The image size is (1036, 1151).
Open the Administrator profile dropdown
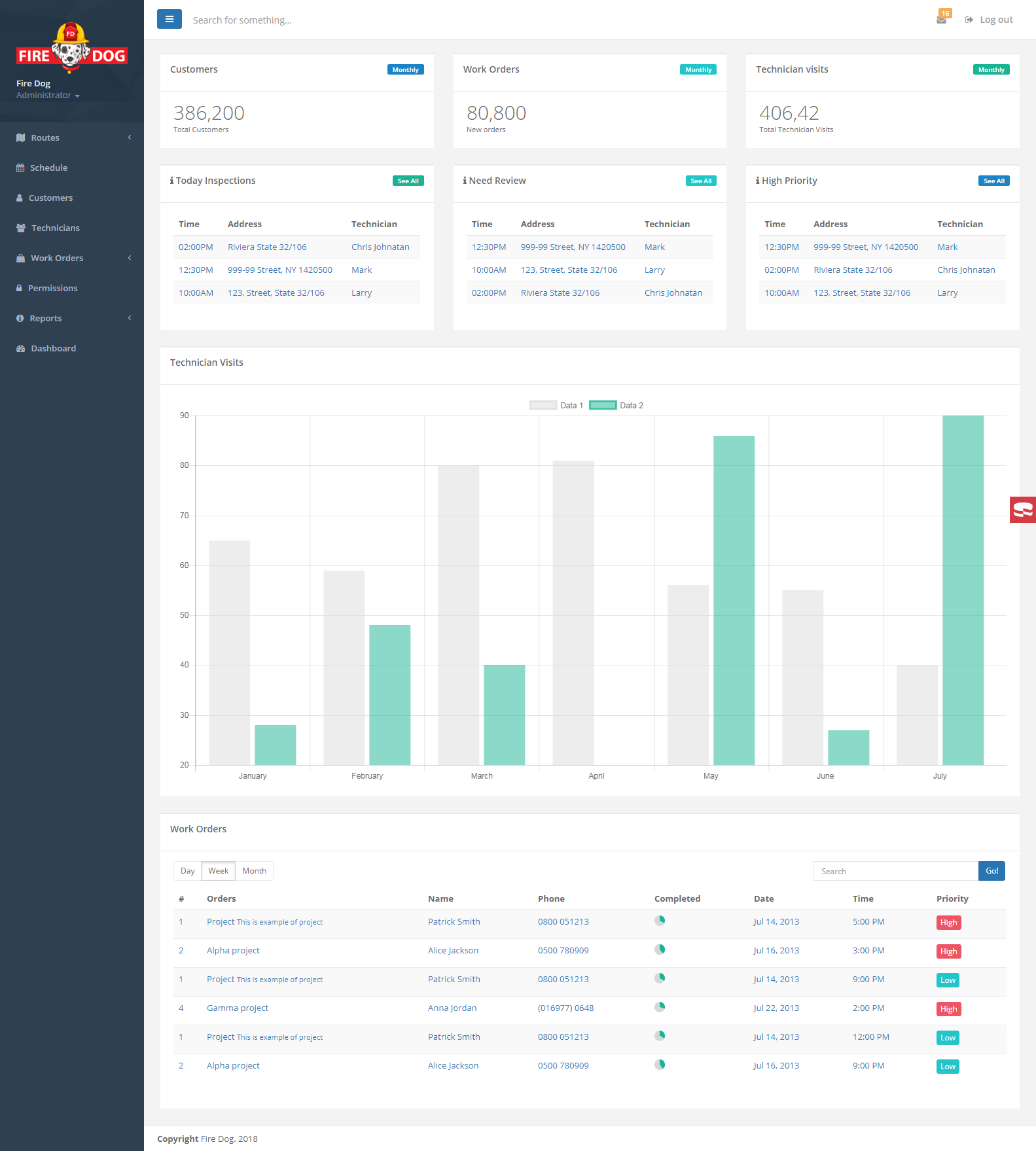tap(48, 96)
